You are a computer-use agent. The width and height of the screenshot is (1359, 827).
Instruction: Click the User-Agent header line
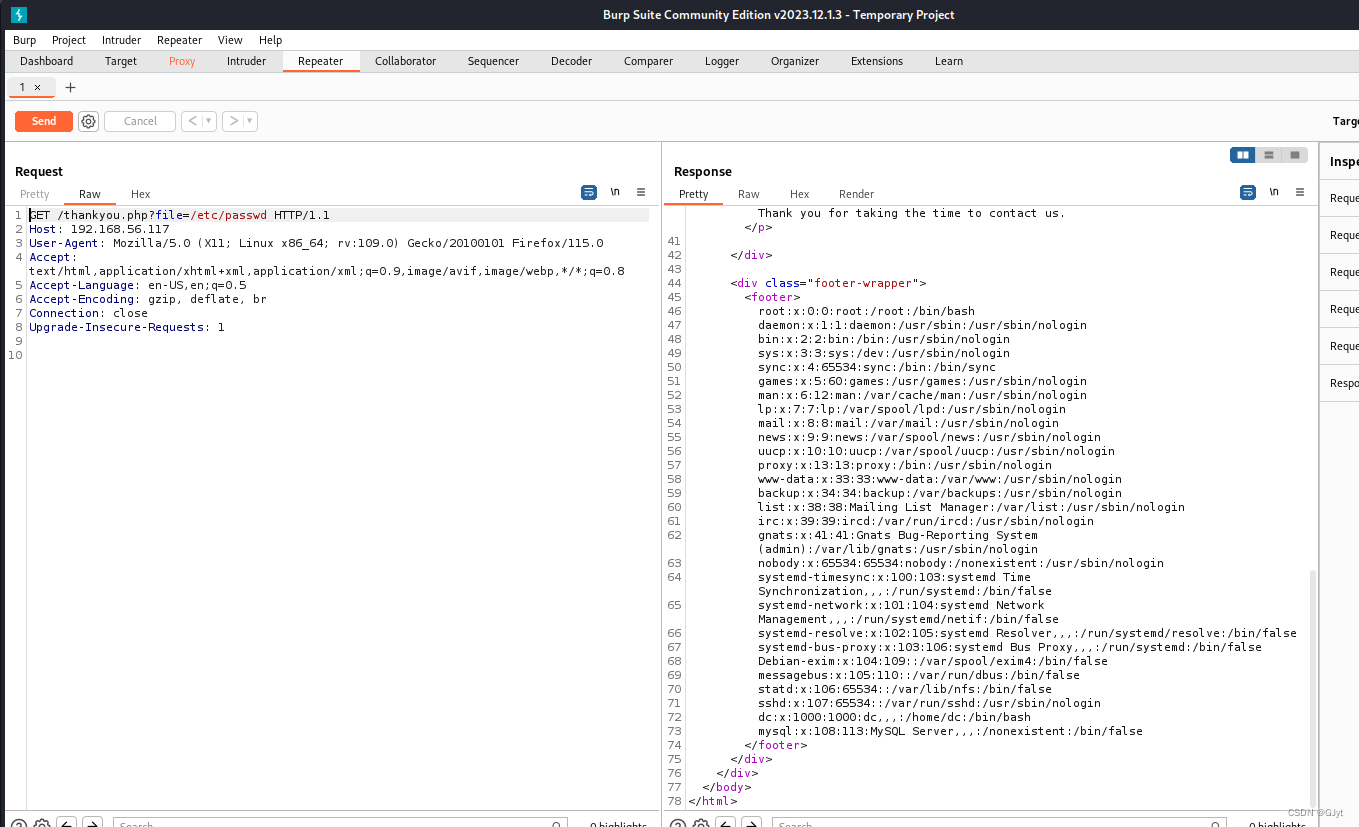tap(316, 243)
